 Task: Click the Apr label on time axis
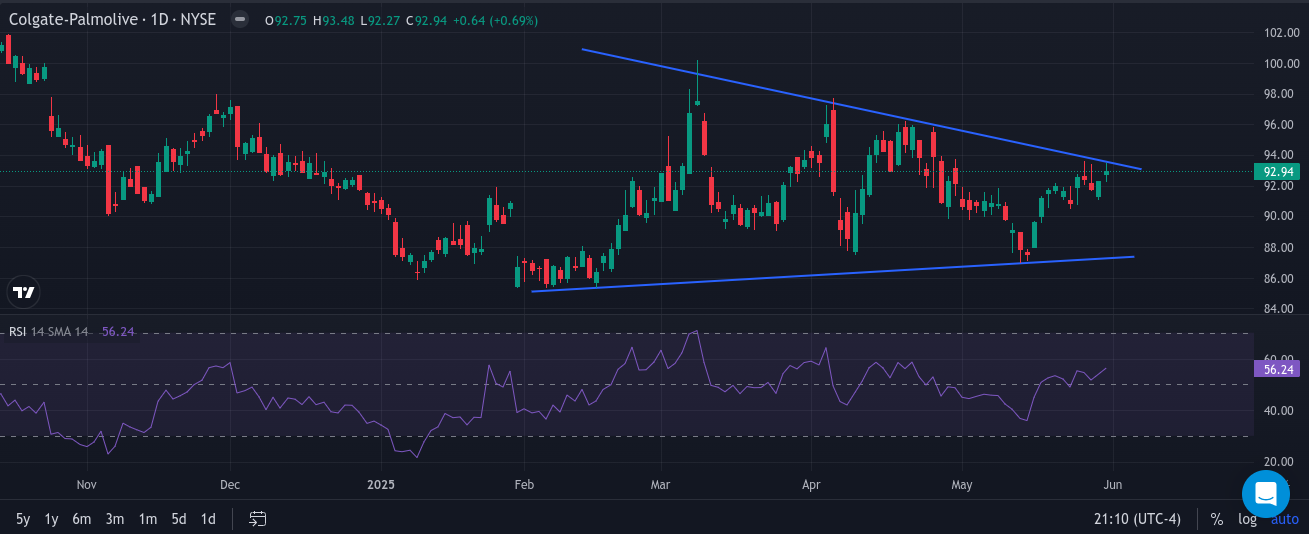coord(811,485)
